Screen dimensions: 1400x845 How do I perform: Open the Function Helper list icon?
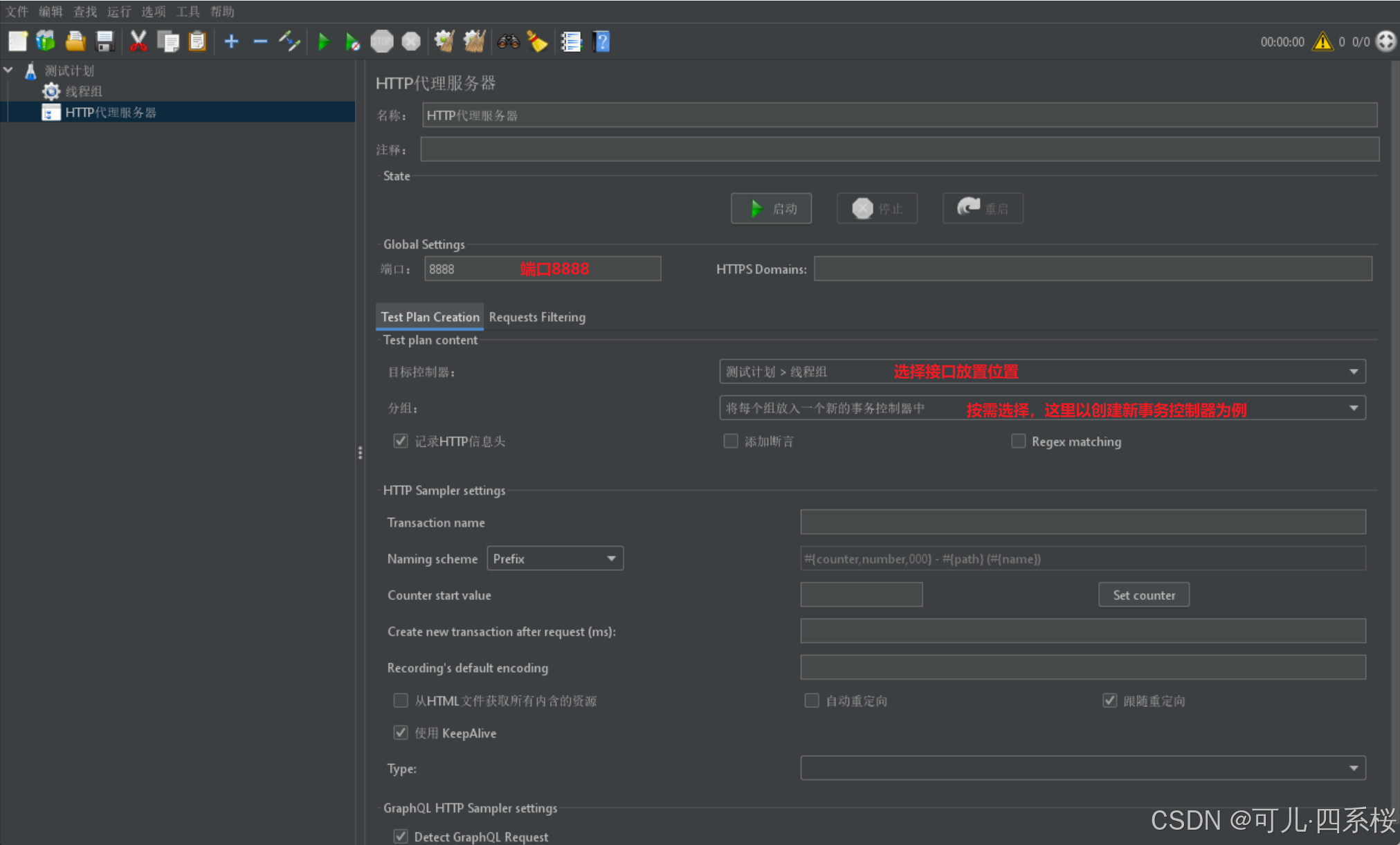pos(571,42)
